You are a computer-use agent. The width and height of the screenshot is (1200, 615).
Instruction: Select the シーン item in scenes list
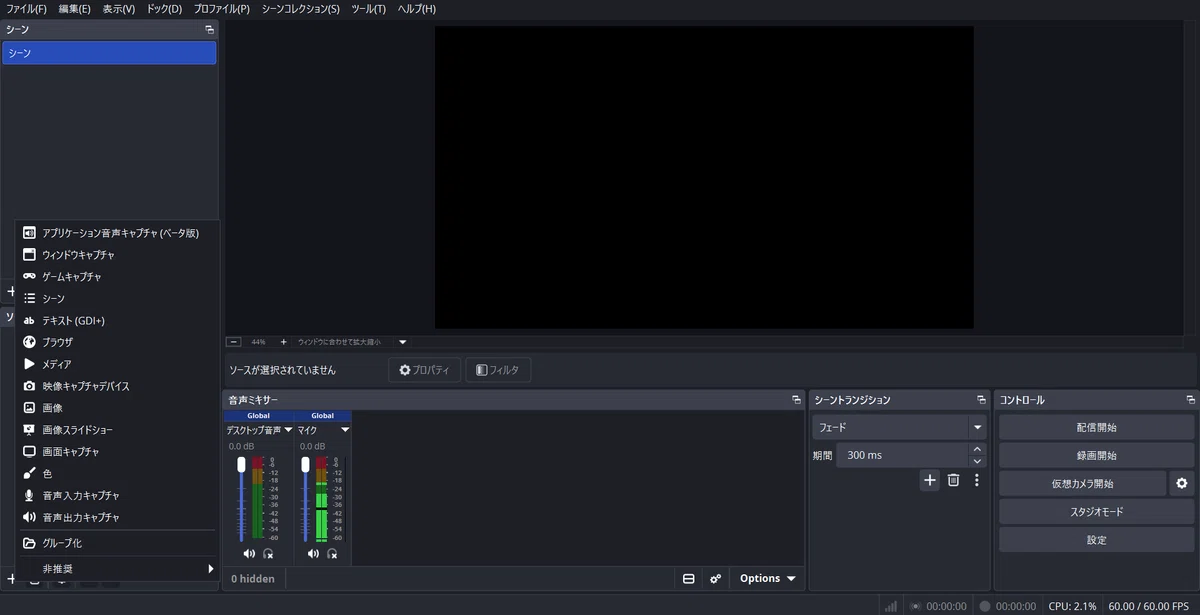coord(109,53)
